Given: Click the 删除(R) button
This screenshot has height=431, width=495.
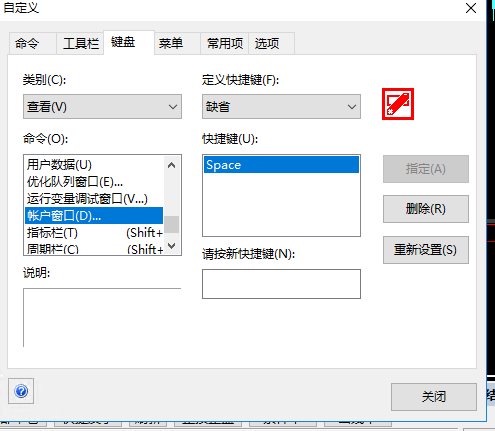Looking at the screenshot, I should 426,209.
